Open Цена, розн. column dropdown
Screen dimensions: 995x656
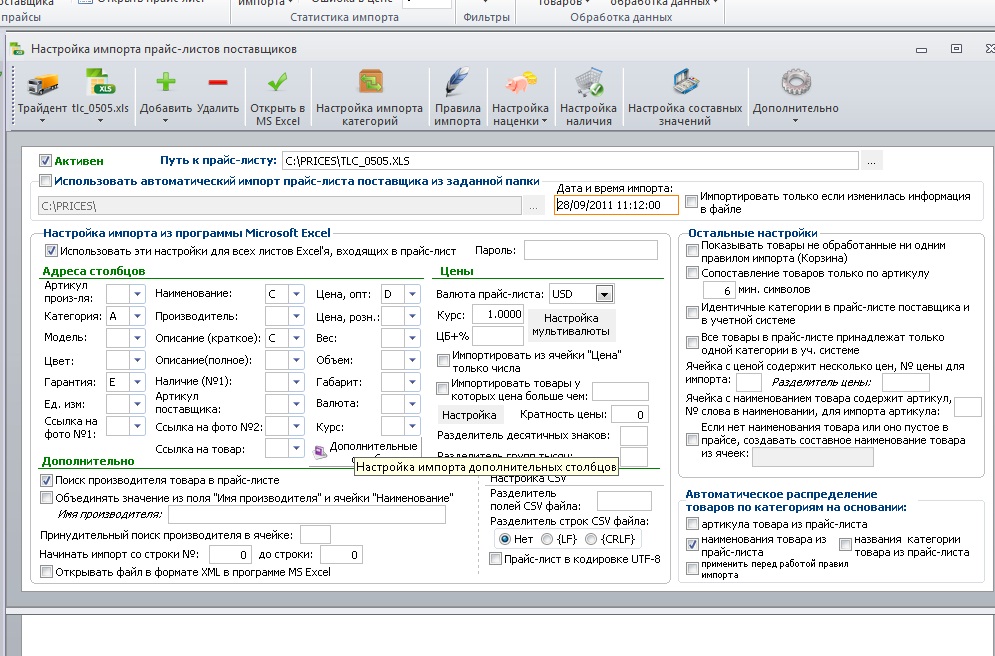pos(412,316)
